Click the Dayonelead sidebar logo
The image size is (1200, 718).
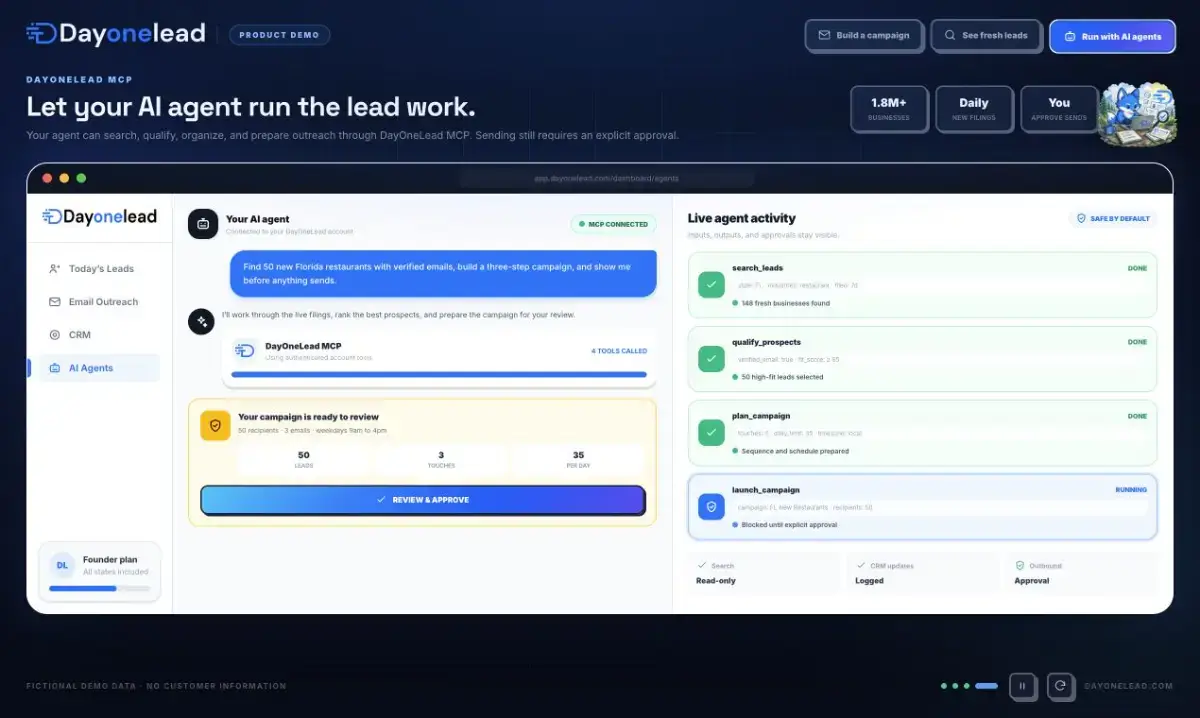99,216
